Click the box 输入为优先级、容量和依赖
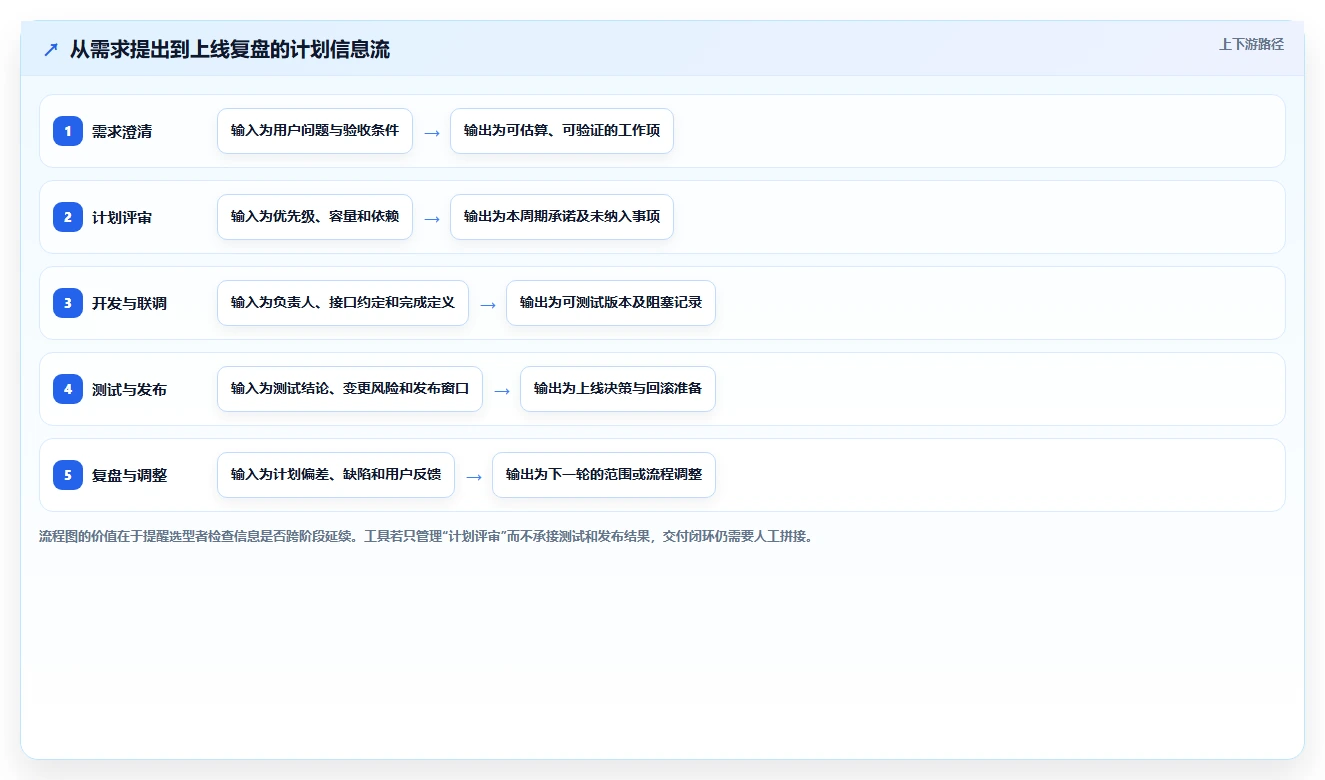 point(315,217)
